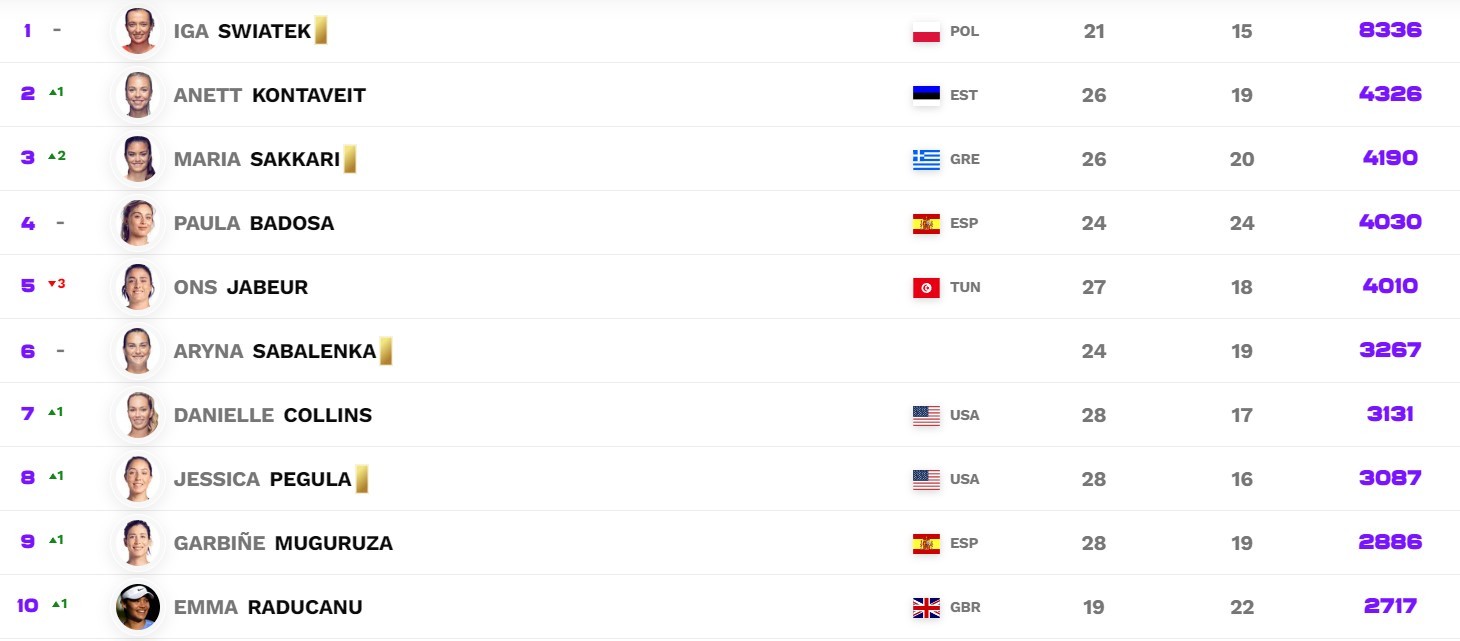Click Iga Swiatek's player headshot
The image size is (1460, 641).
pos(138,31)
